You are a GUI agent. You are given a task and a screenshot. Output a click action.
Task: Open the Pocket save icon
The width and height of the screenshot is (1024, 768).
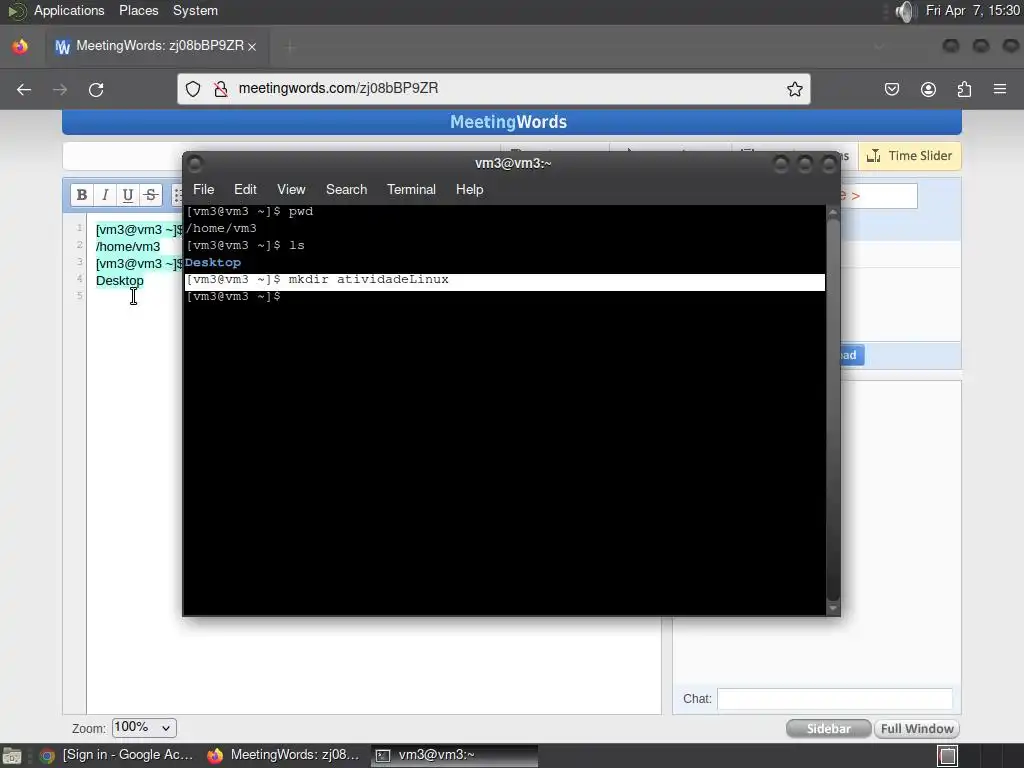click(891, 89)
